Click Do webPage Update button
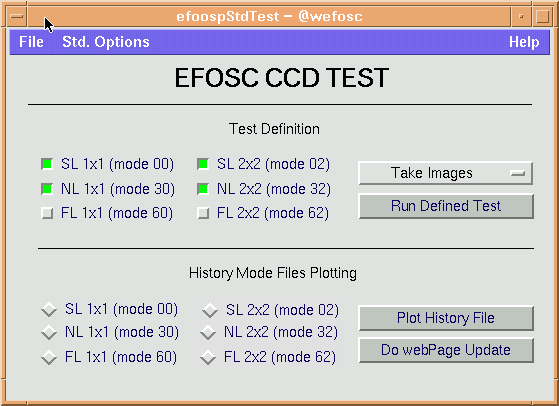559x406 pixels. click(x=446, y=350)
